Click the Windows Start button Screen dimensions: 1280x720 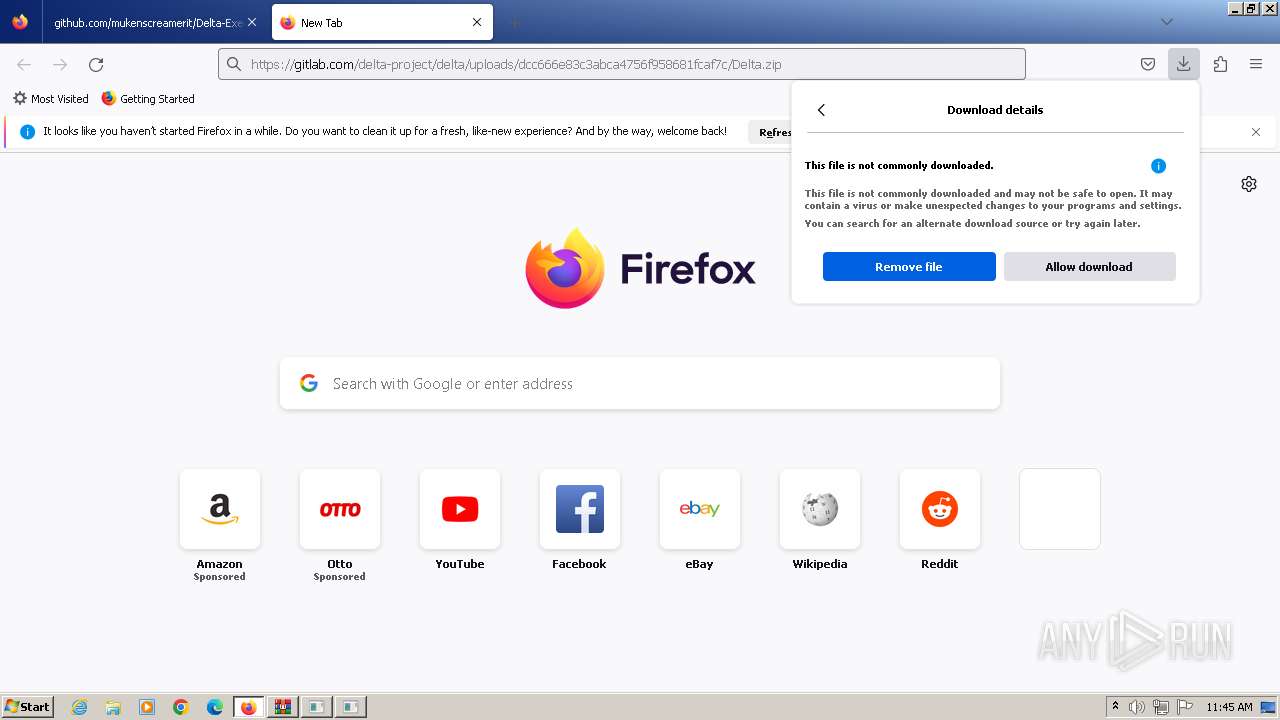(27, 707)
